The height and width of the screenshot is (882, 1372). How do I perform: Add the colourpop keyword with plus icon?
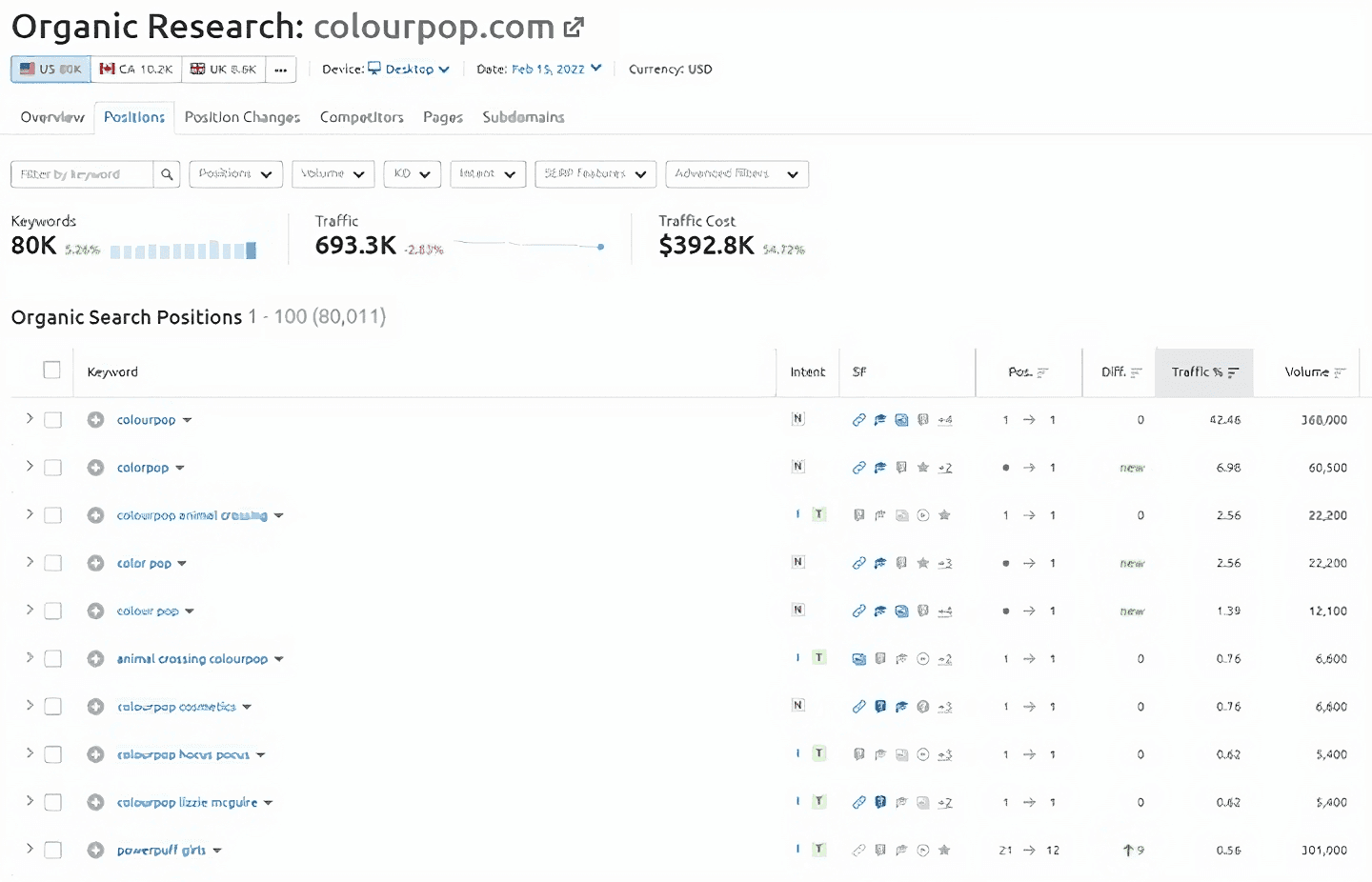click(95, 420)
